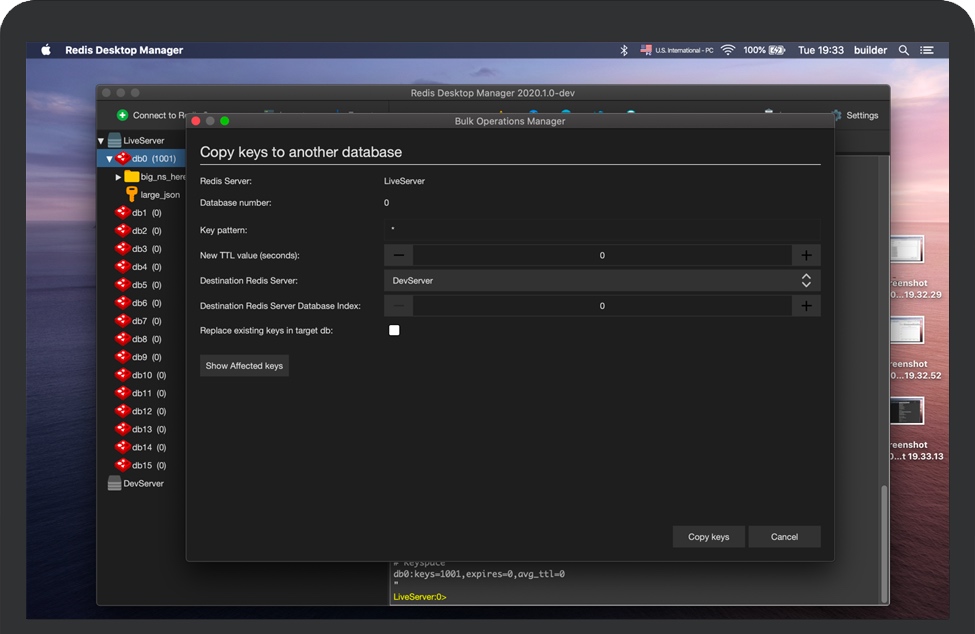Increase New TTL value with plus button

806,255
